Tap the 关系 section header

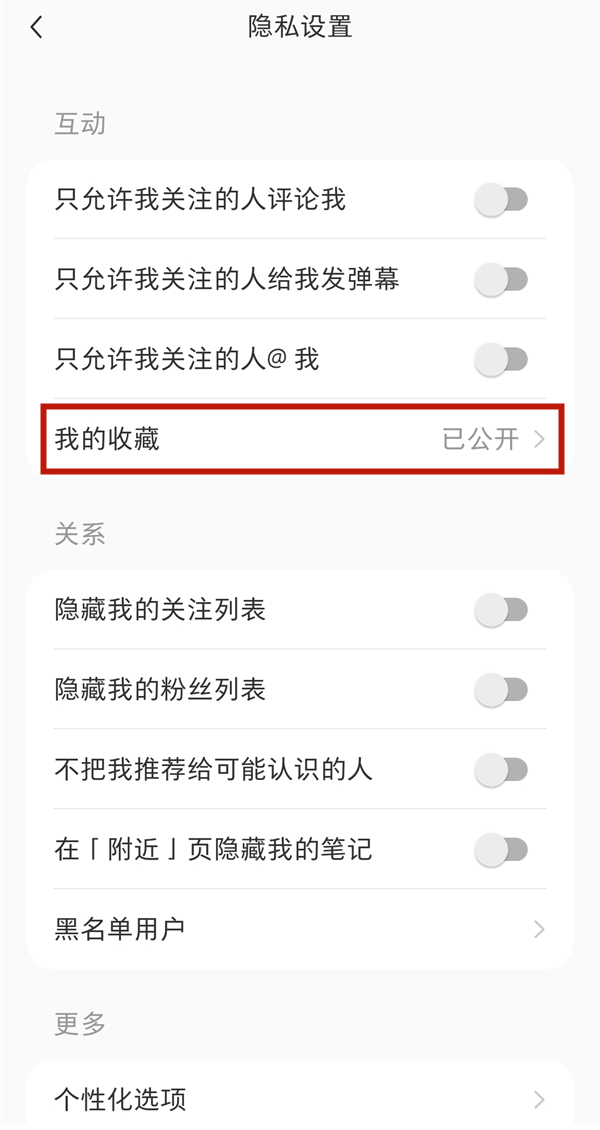pyautogui.click(x=78, y=533)
